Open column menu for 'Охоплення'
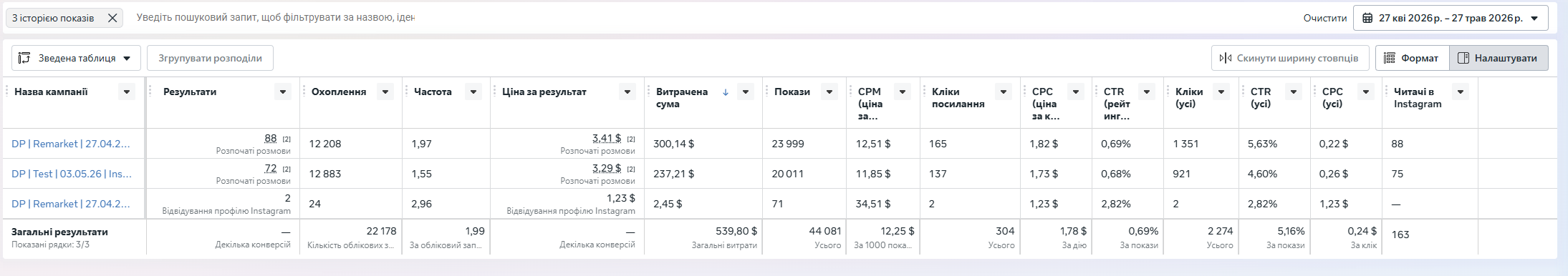The image size is (1568, 276). (385, 92)
